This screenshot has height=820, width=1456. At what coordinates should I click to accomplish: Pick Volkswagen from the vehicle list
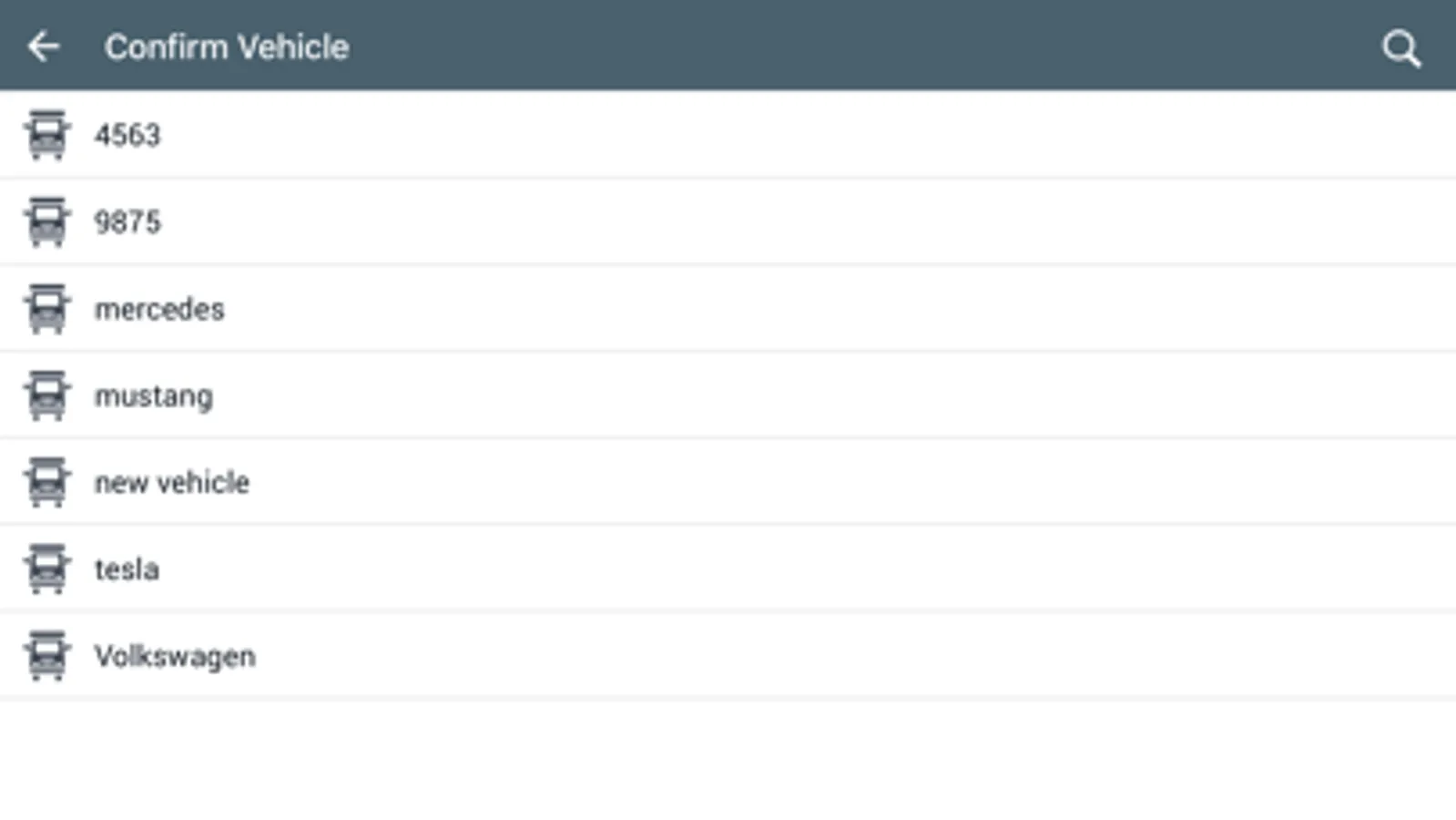pos(175,656)
